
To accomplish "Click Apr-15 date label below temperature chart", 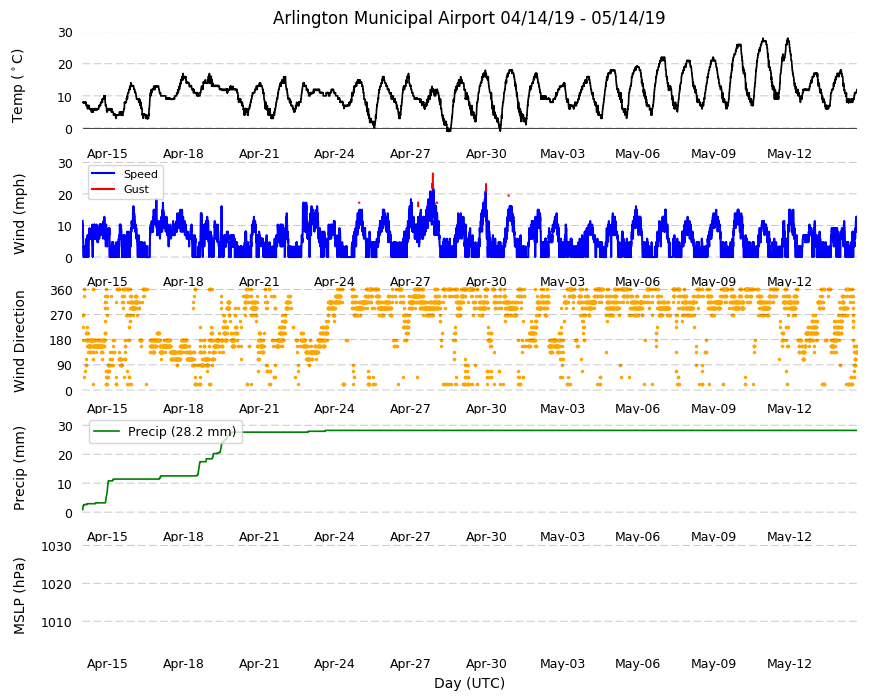I will [x=107, y=154].
